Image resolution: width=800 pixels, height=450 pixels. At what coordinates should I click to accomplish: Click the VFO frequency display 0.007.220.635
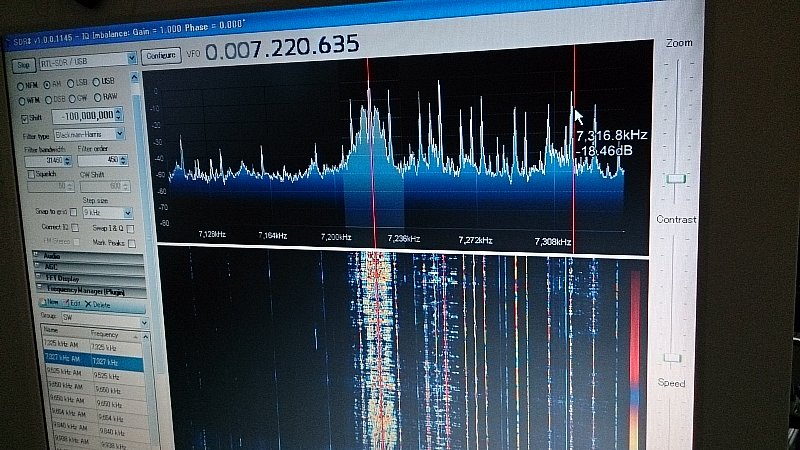pyautogui.click(x=282, y=48)
